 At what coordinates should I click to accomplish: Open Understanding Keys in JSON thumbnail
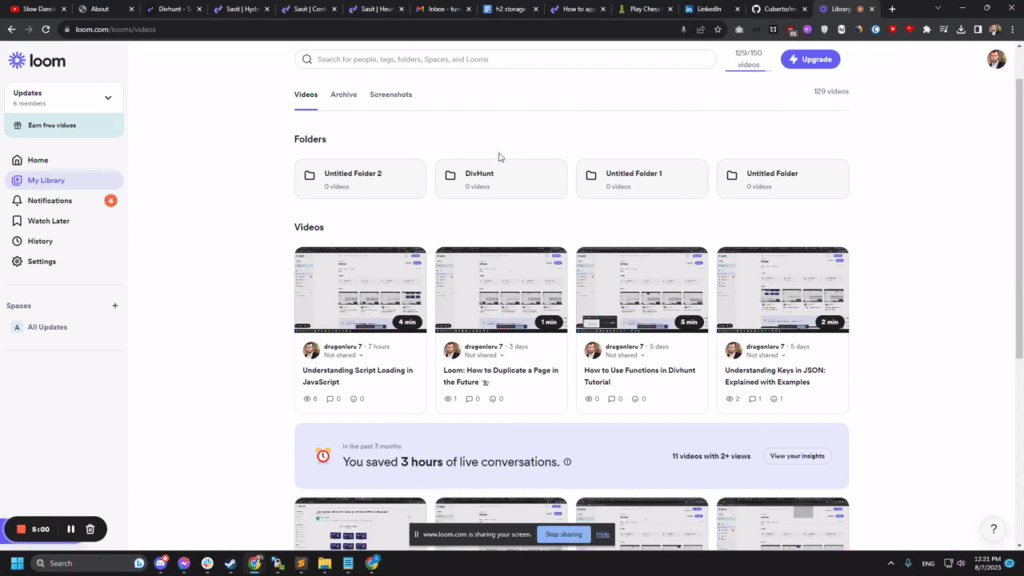pos(782,290)
